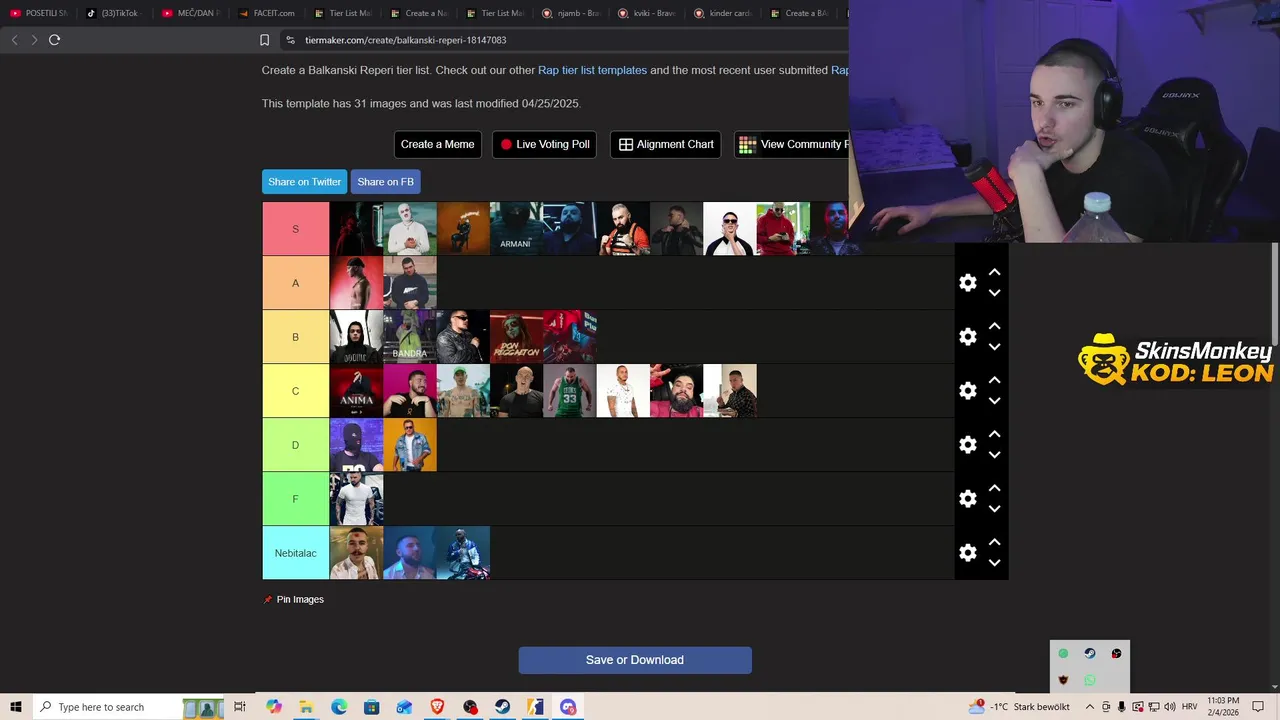Open File Explorer from the taskbar

306,707
